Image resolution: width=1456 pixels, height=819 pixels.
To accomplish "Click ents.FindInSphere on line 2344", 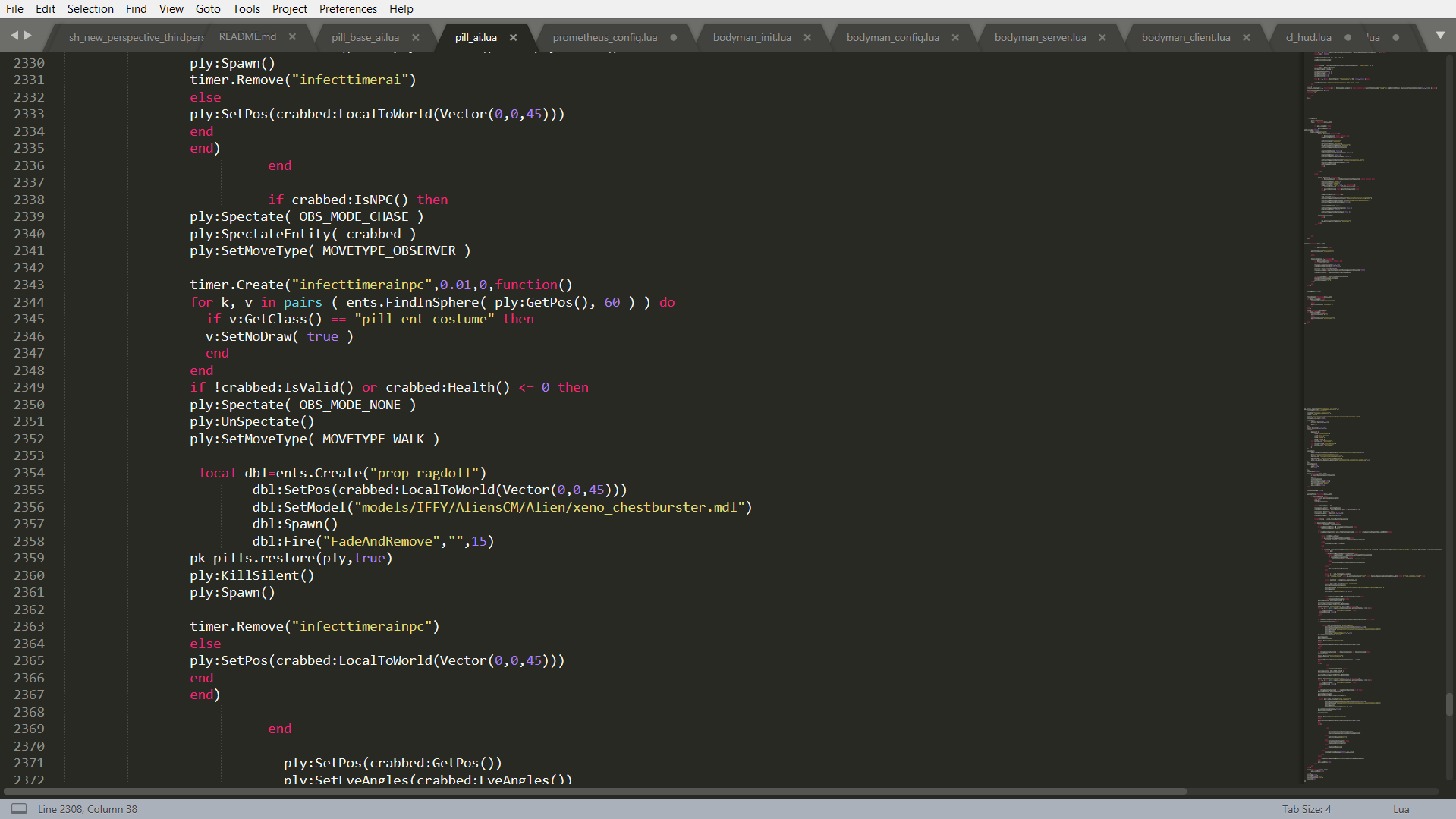I will [413, 302].
